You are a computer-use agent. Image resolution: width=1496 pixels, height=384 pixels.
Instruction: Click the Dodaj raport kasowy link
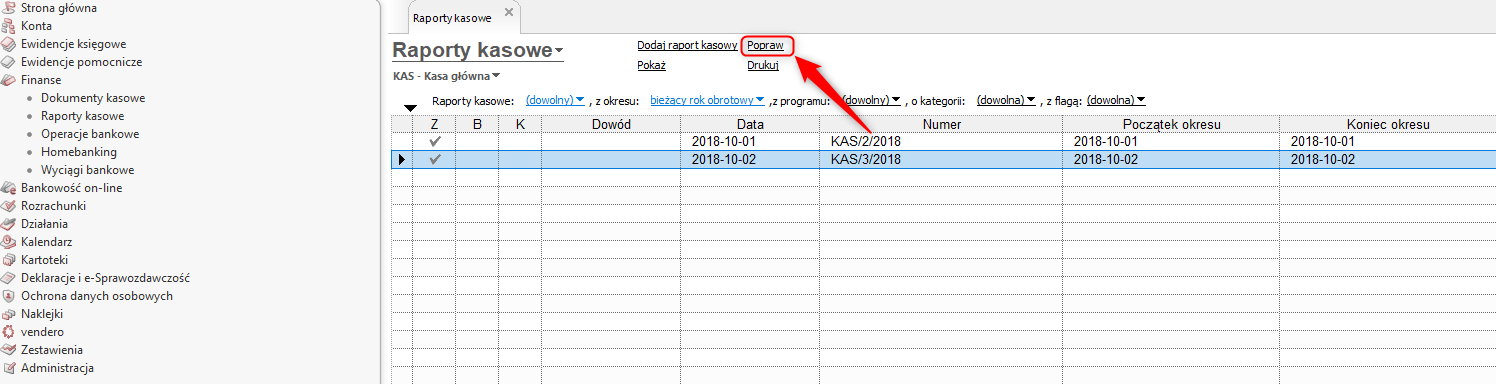click(687, 46)
